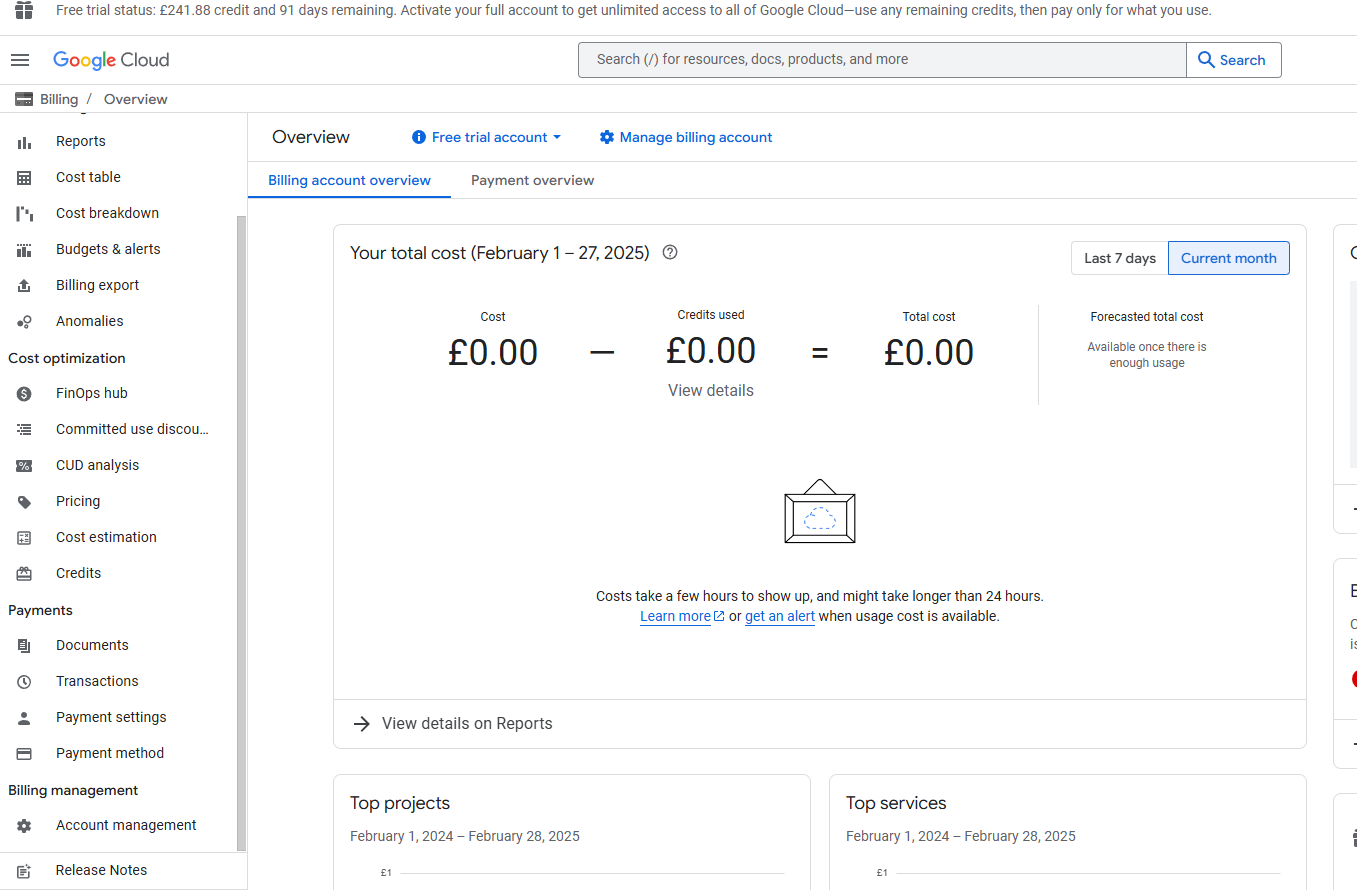Click the Payment method card icon
Image resolution: width=1357 pixels, height=890 pixels.
24,754
